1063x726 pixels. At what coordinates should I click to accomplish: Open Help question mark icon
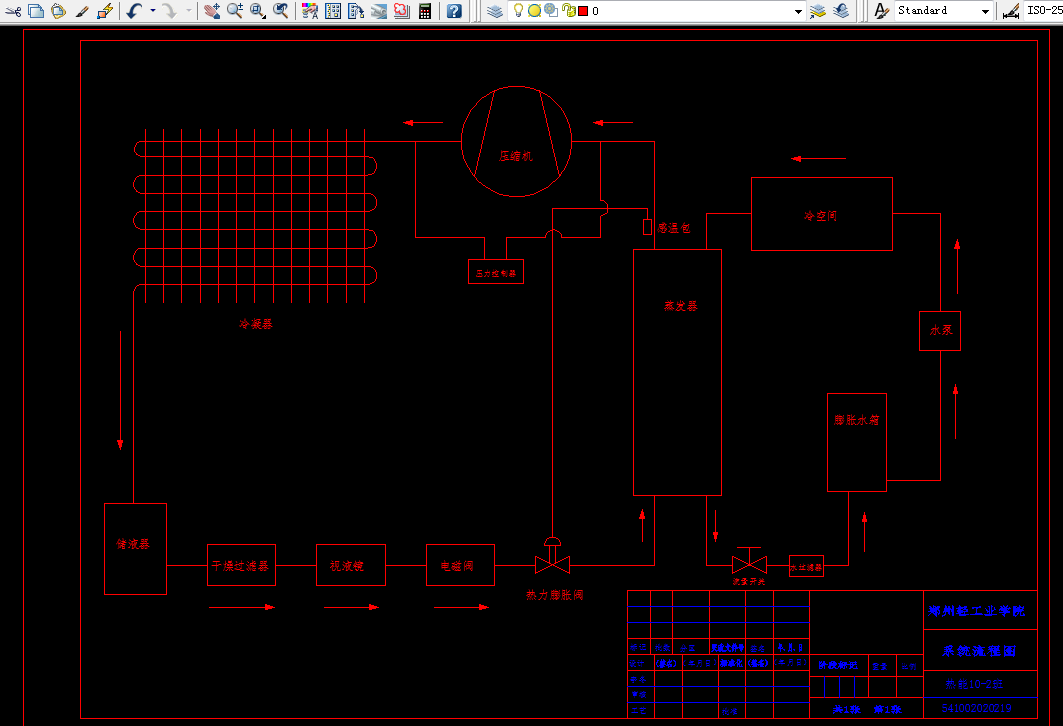click(x=454, y=11)
